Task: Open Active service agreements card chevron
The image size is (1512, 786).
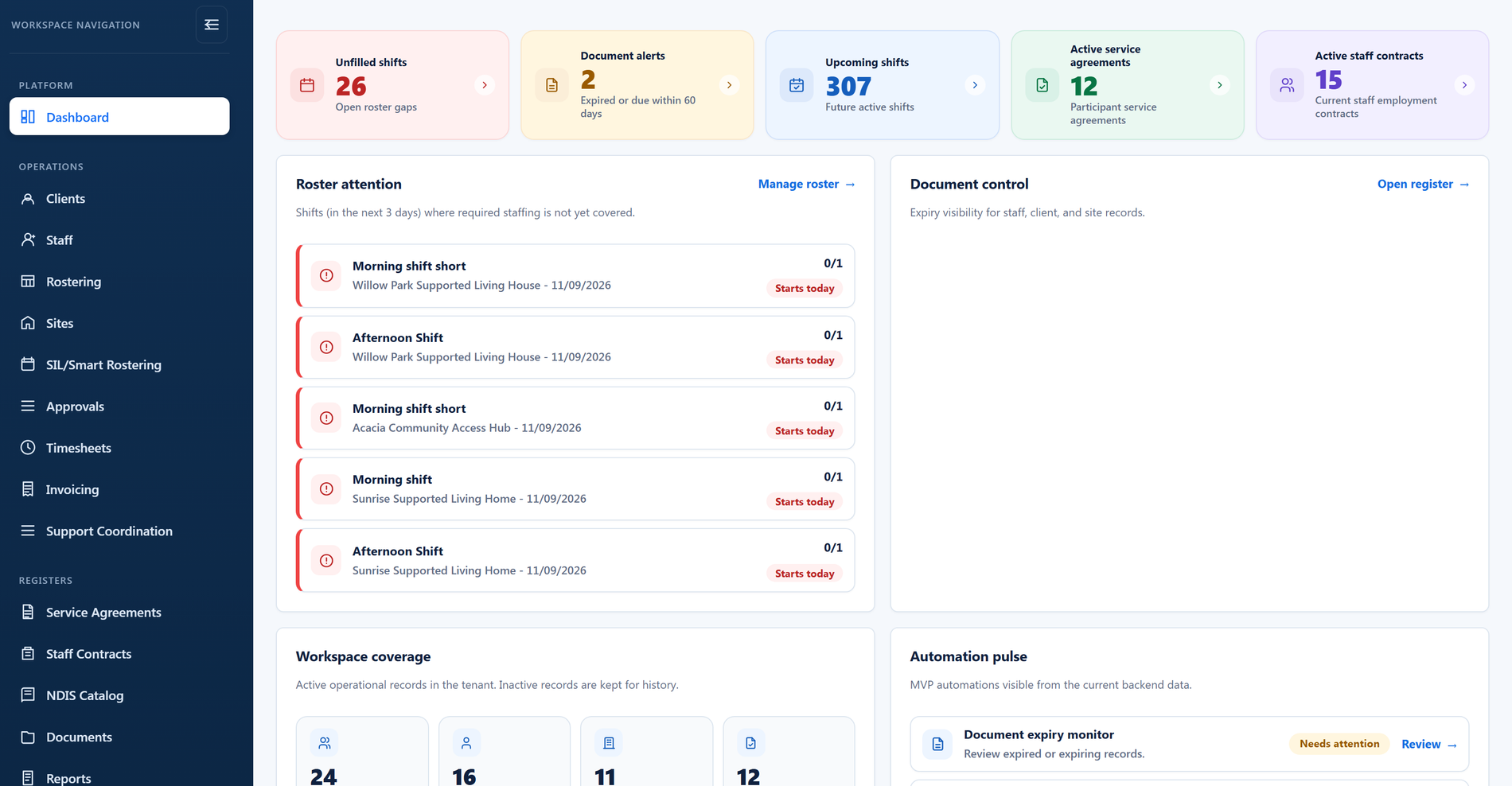Action: tap(1219, 85)
